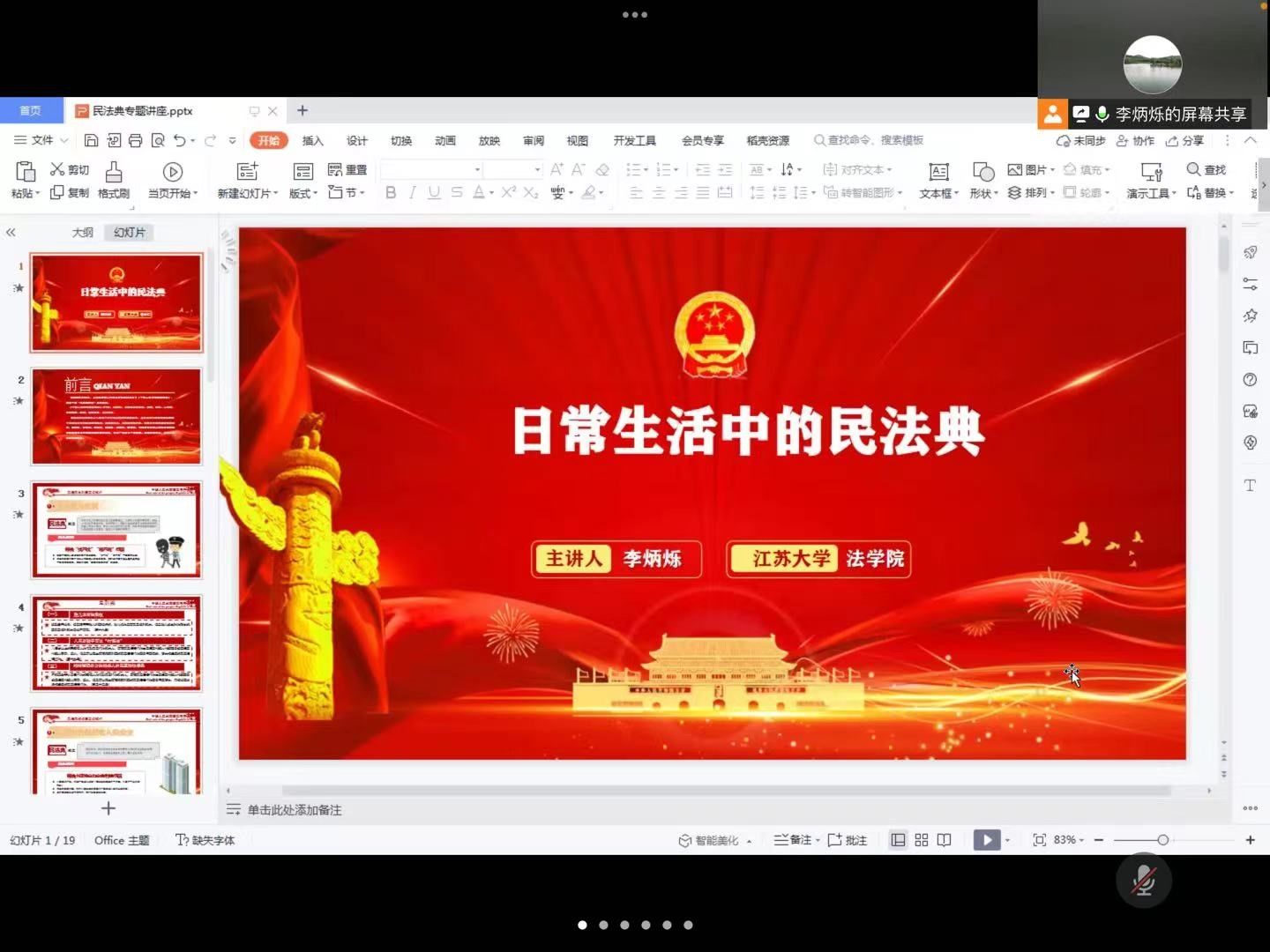Image resolution: width=1270 pixels, height=952 pixels.
Task: Toggle Underline formatting
Action: point(434,192)
